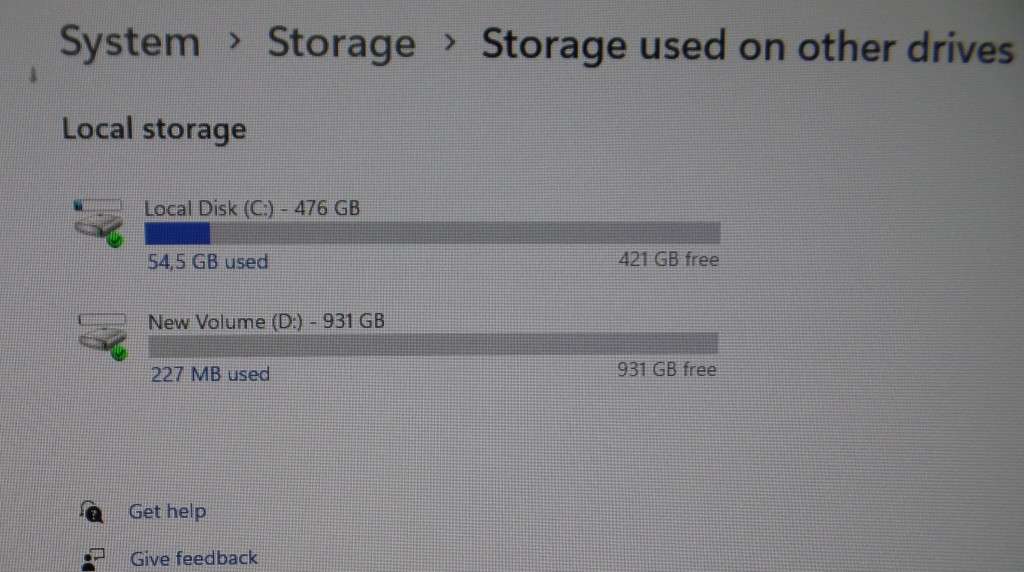Go back to System breadcrumb
Viewport: 1024px width, 572px height.
tap(129, 42)
